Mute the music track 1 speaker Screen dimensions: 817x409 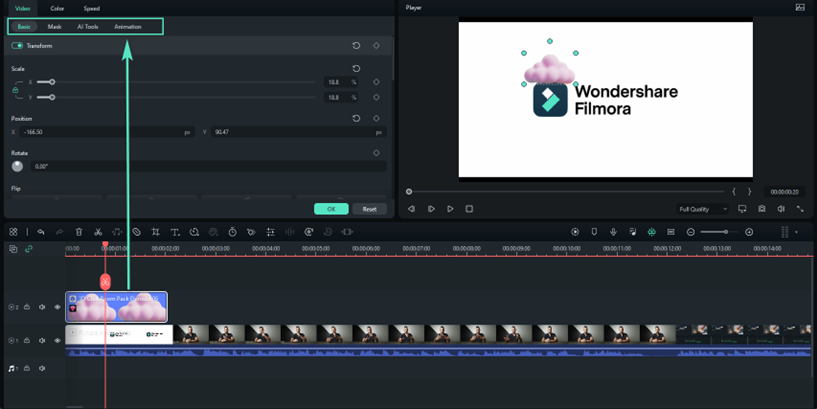tap(42, 368)
